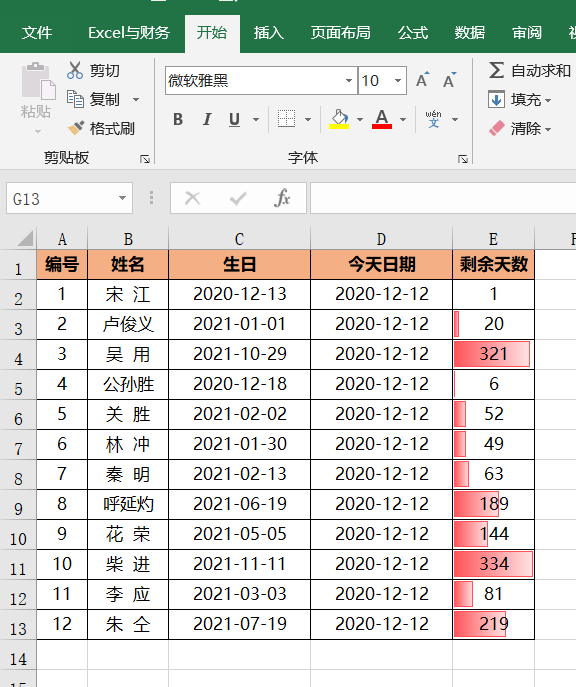Switch to the 数据 (Data) tab
The image size is (576, 687).
[470, 33]
